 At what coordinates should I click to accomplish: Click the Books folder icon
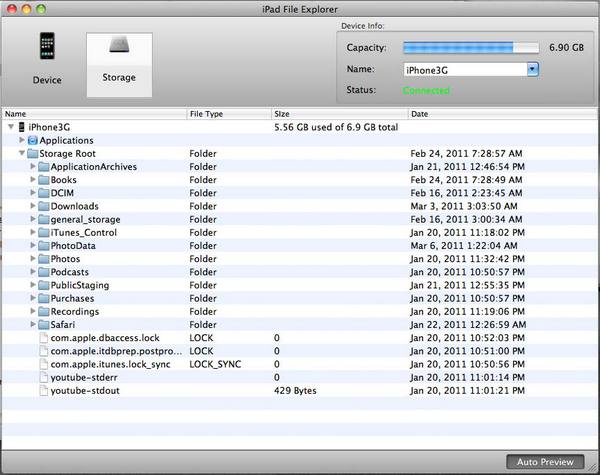44,180
